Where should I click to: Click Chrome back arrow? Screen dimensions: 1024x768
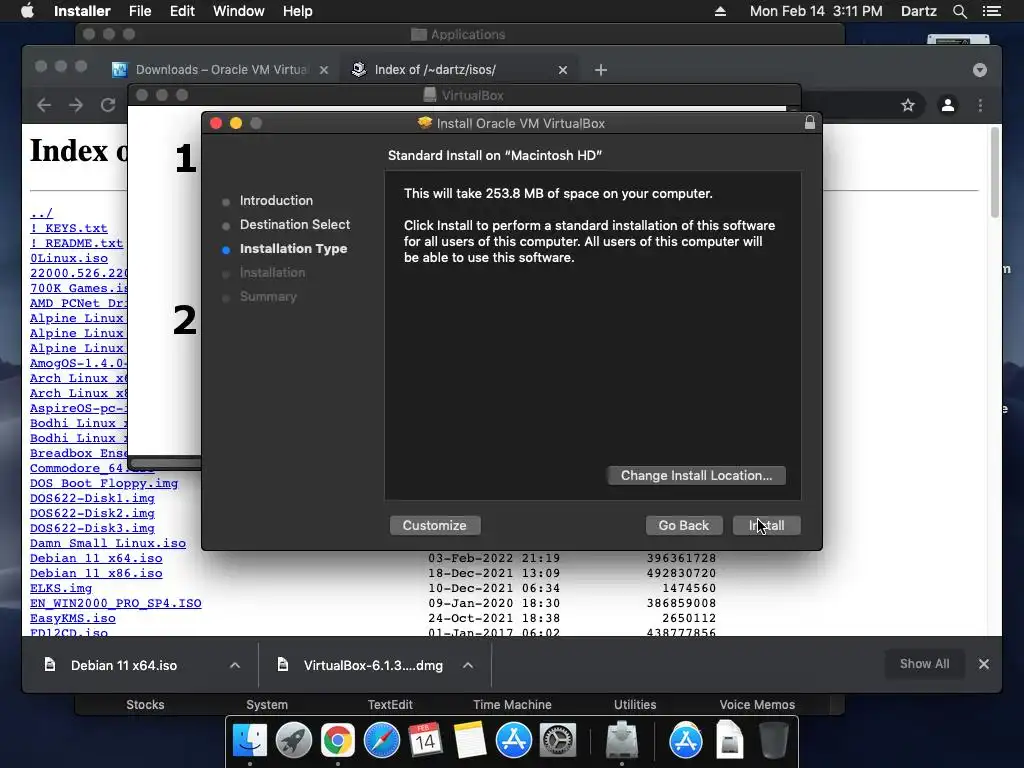coord(44,105)
